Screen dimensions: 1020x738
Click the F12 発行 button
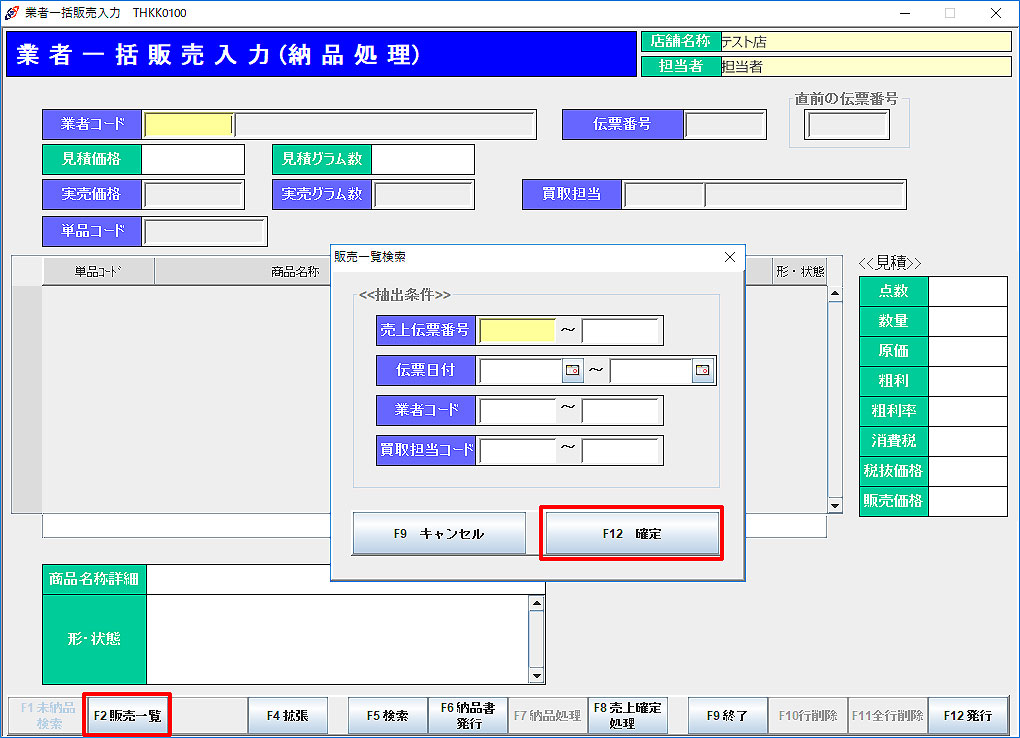(x=967, y=716)
